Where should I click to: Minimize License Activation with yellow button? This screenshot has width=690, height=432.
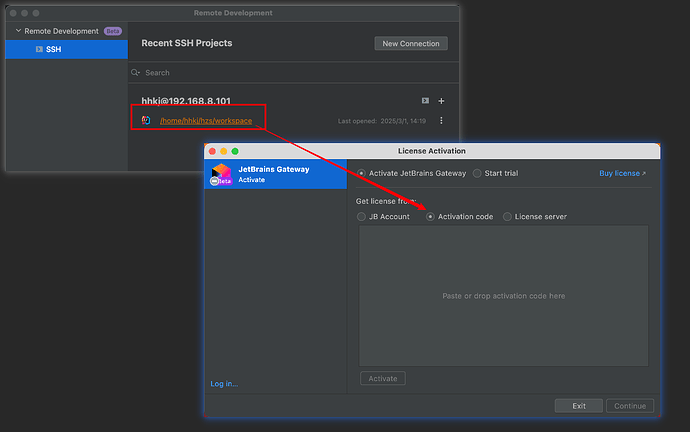[x=224, y=151]
